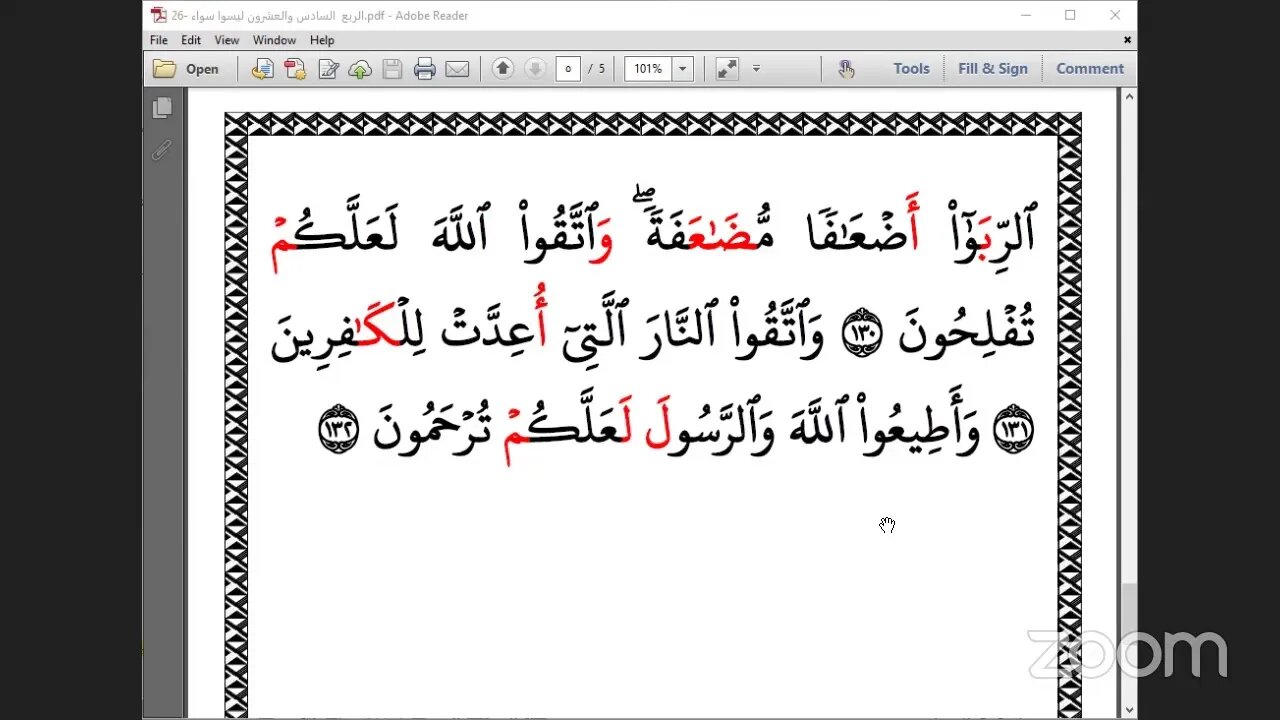Viewport: 1280px width, 720px height.
Task: Click the verse marker ١٣١
Action: click(x=1013, y=431)
